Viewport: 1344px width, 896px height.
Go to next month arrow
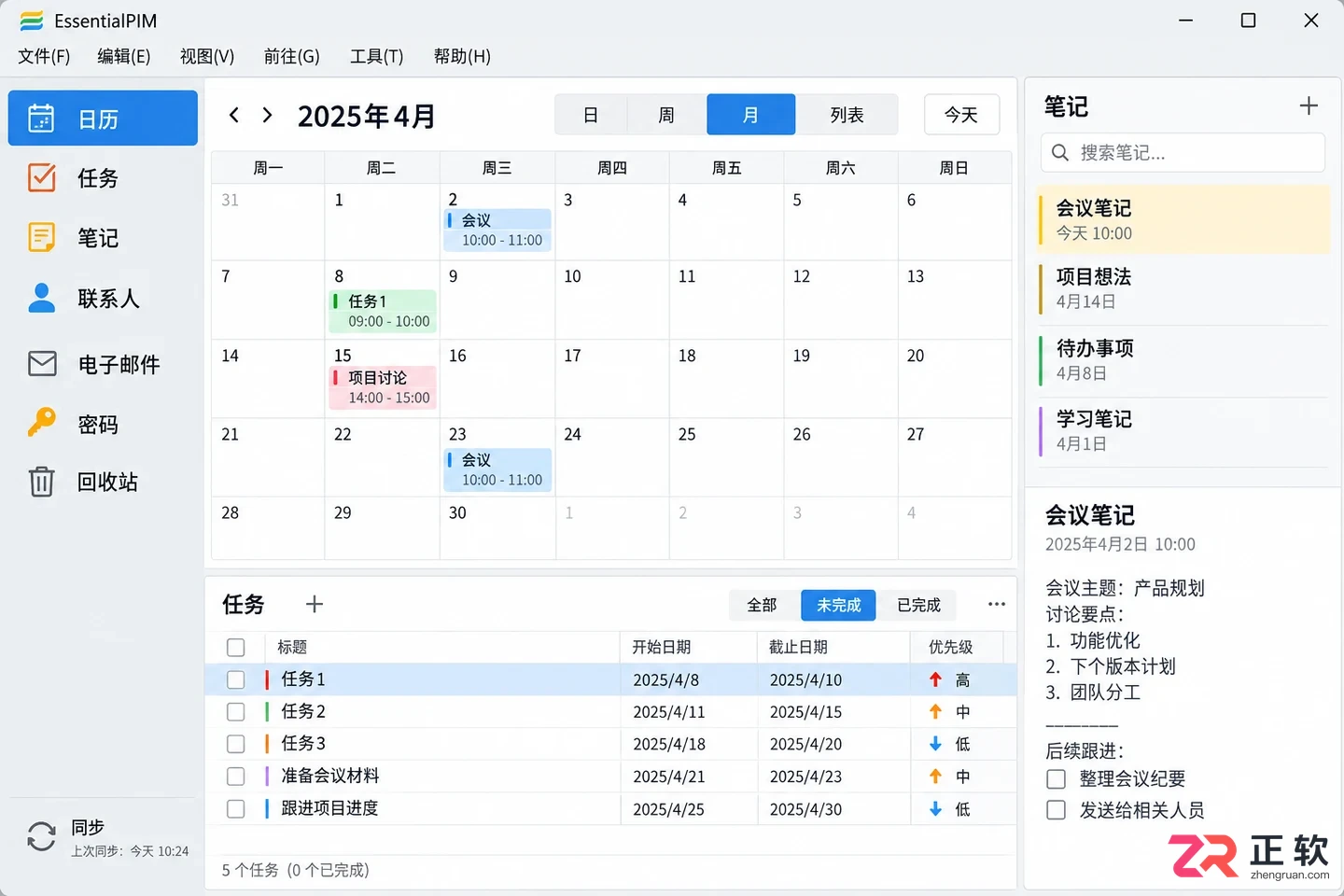267,115
